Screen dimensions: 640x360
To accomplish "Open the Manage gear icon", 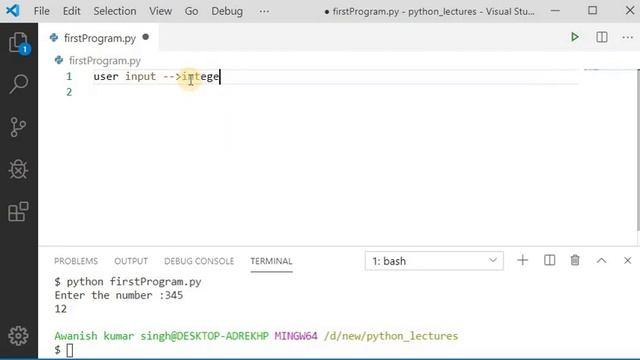I will 18,336.
